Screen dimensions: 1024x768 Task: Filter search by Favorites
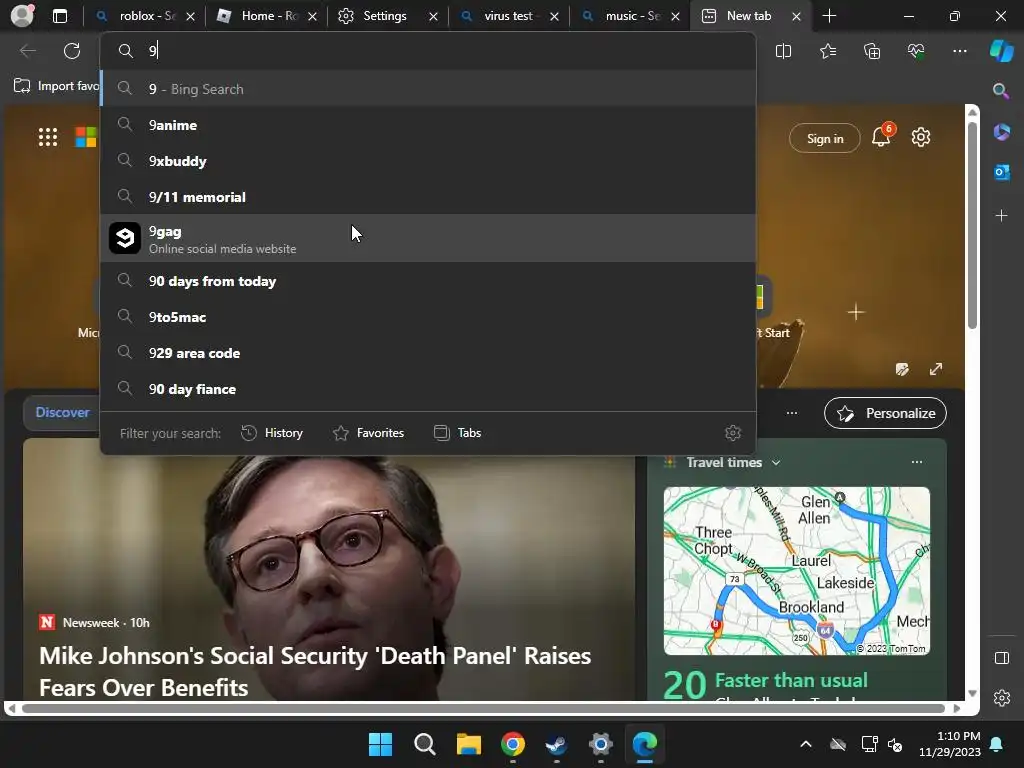368,433
